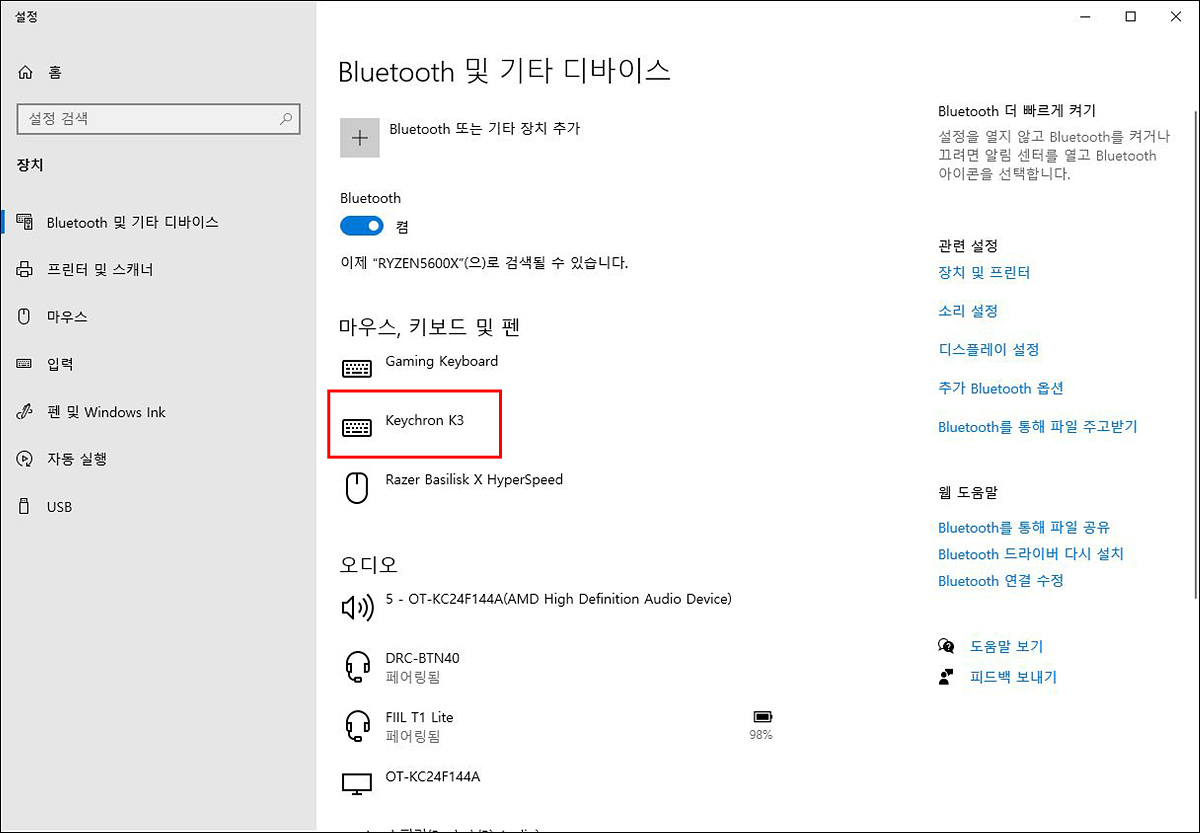Click the monitor icon for OT-KC24F144A
Image resolution: width=1200 pixels, height=833 pixels.
[x=357, y=784]
